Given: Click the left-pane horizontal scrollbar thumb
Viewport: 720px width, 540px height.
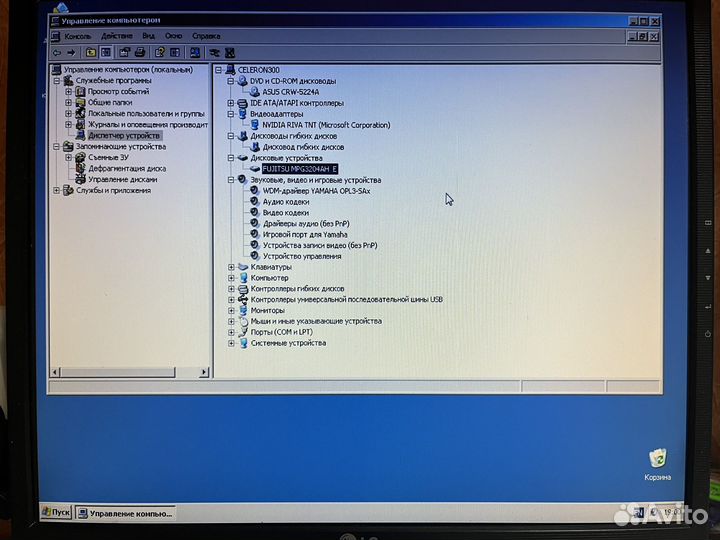Looking at the screenshot, I should point(118,372).
